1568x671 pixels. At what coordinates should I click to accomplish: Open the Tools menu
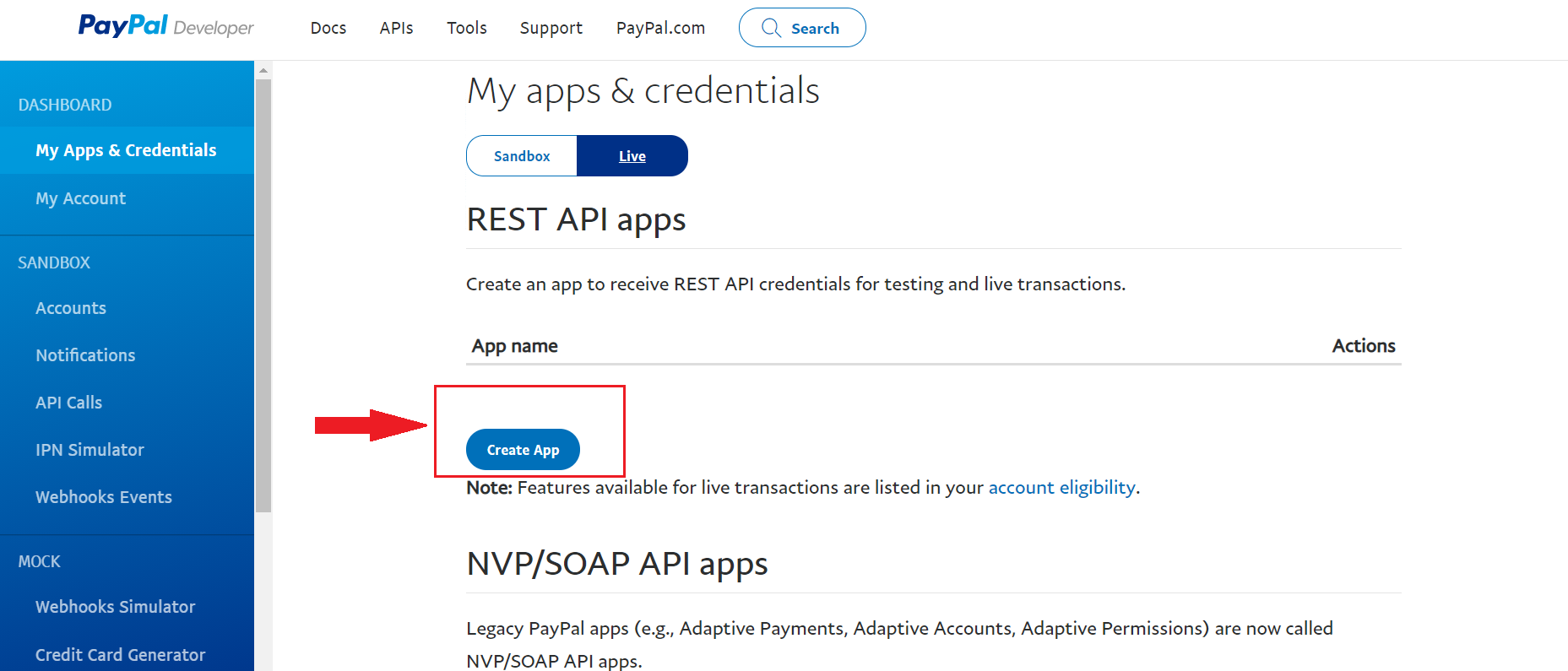[x=467, y=28]
